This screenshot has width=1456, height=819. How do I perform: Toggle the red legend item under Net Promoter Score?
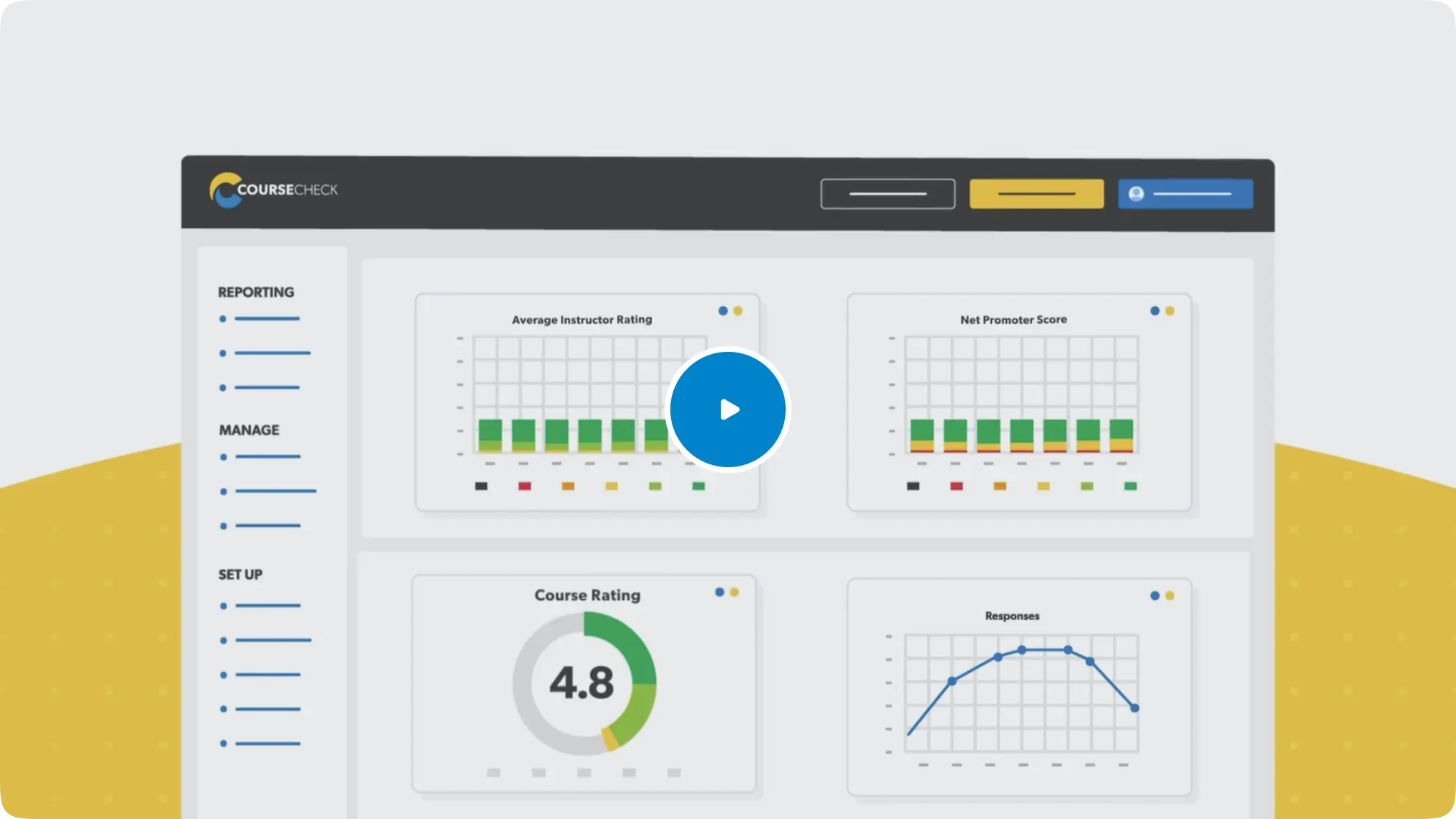point(955,486)
